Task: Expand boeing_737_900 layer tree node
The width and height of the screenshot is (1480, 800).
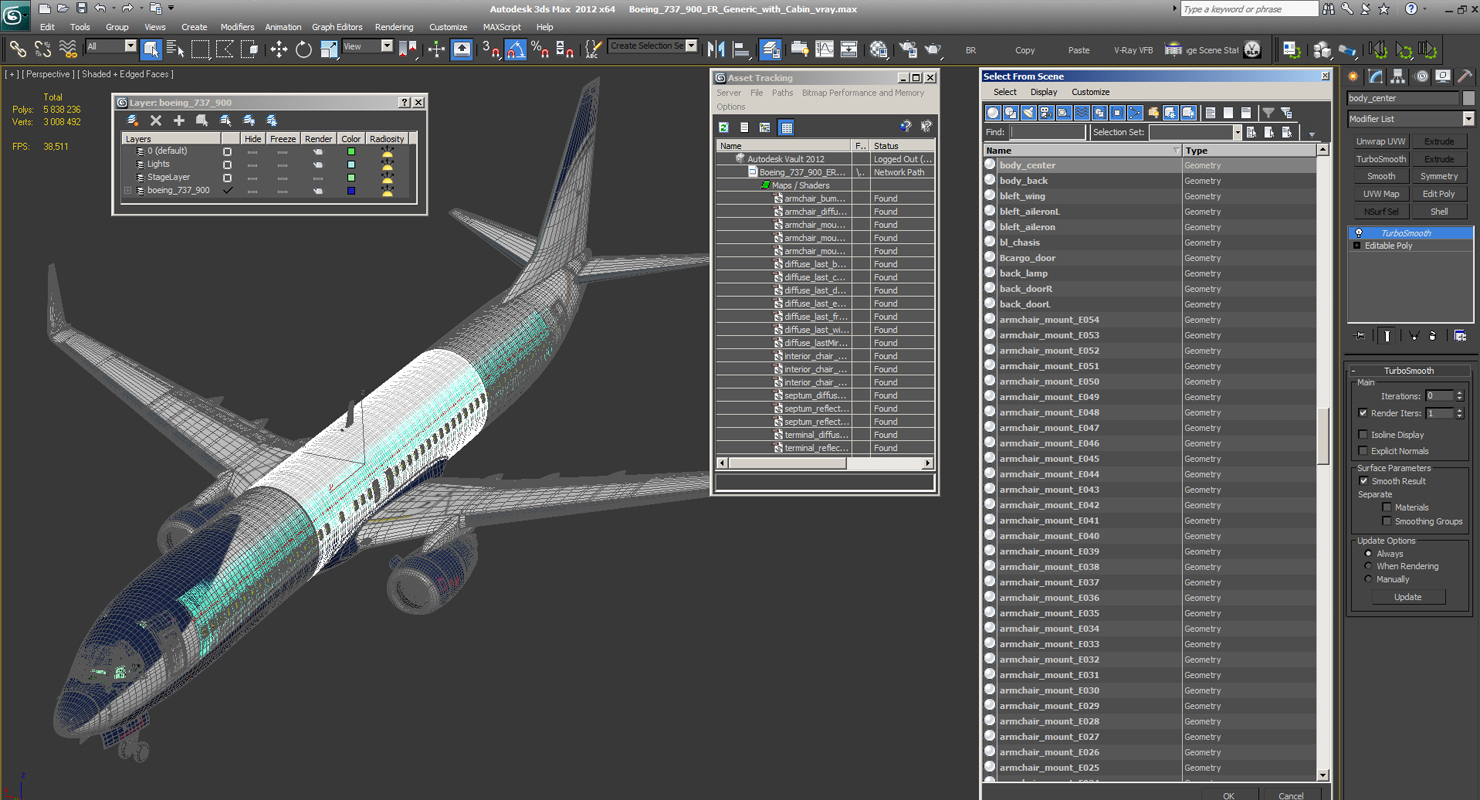Action: click(x=128, y=190)
